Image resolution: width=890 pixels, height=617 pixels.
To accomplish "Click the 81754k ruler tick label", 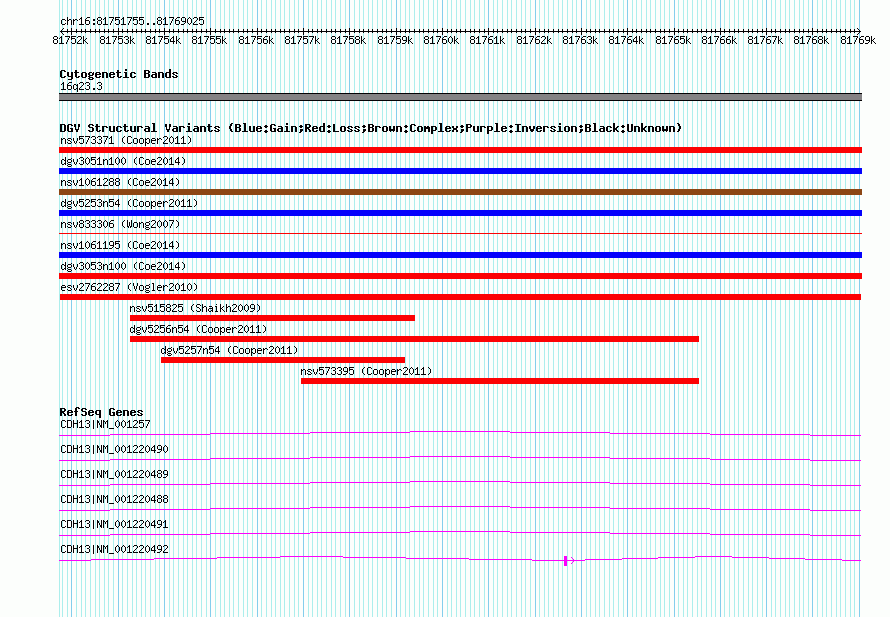I will click(163, 40).
